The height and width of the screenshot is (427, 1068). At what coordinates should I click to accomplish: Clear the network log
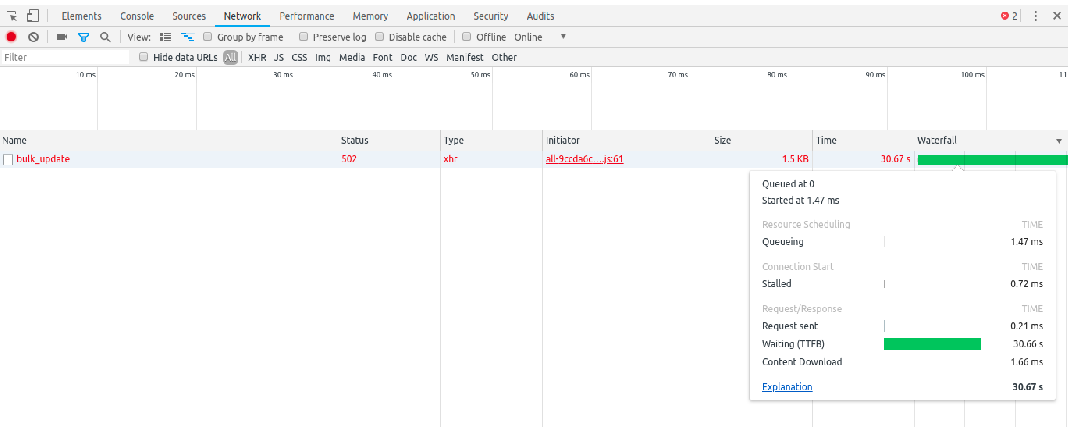pyautogui.click(x=33, y=37)
